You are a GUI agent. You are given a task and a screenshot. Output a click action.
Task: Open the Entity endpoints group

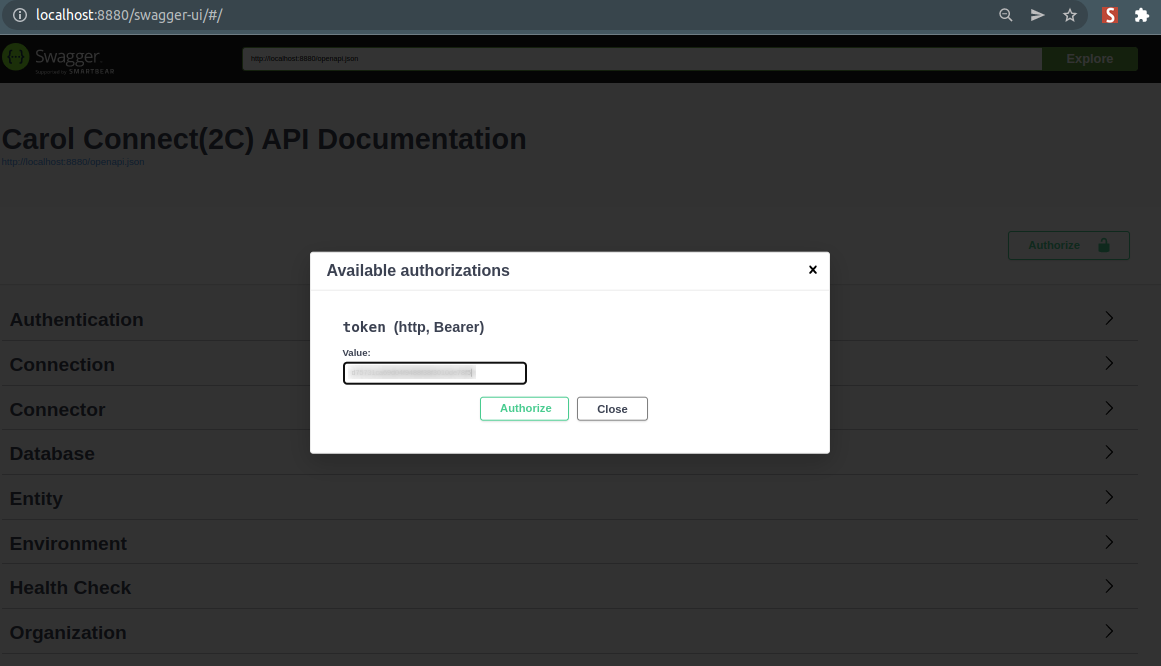pos(36,498)
